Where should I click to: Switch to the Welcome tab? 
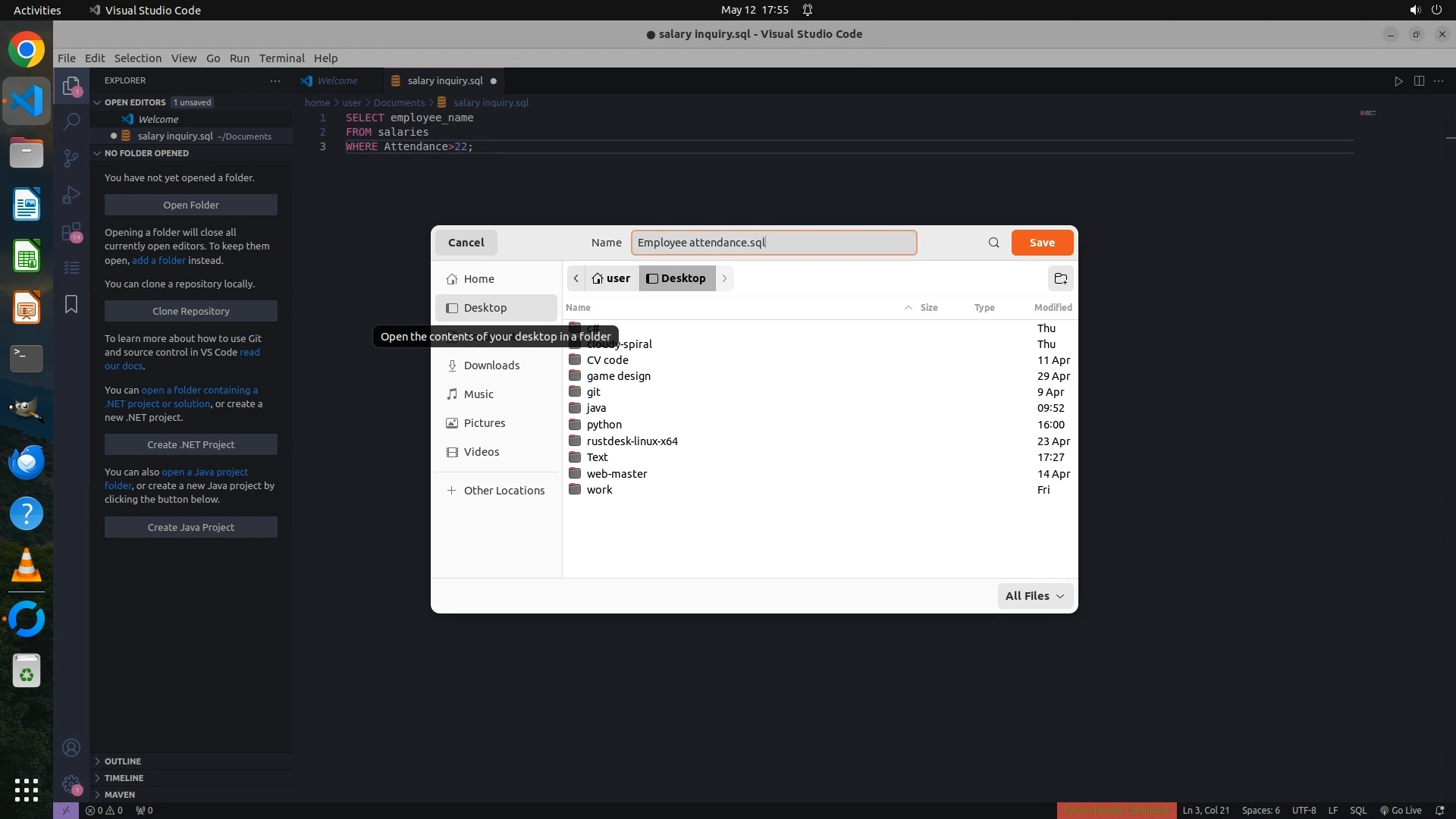[337, 81]
